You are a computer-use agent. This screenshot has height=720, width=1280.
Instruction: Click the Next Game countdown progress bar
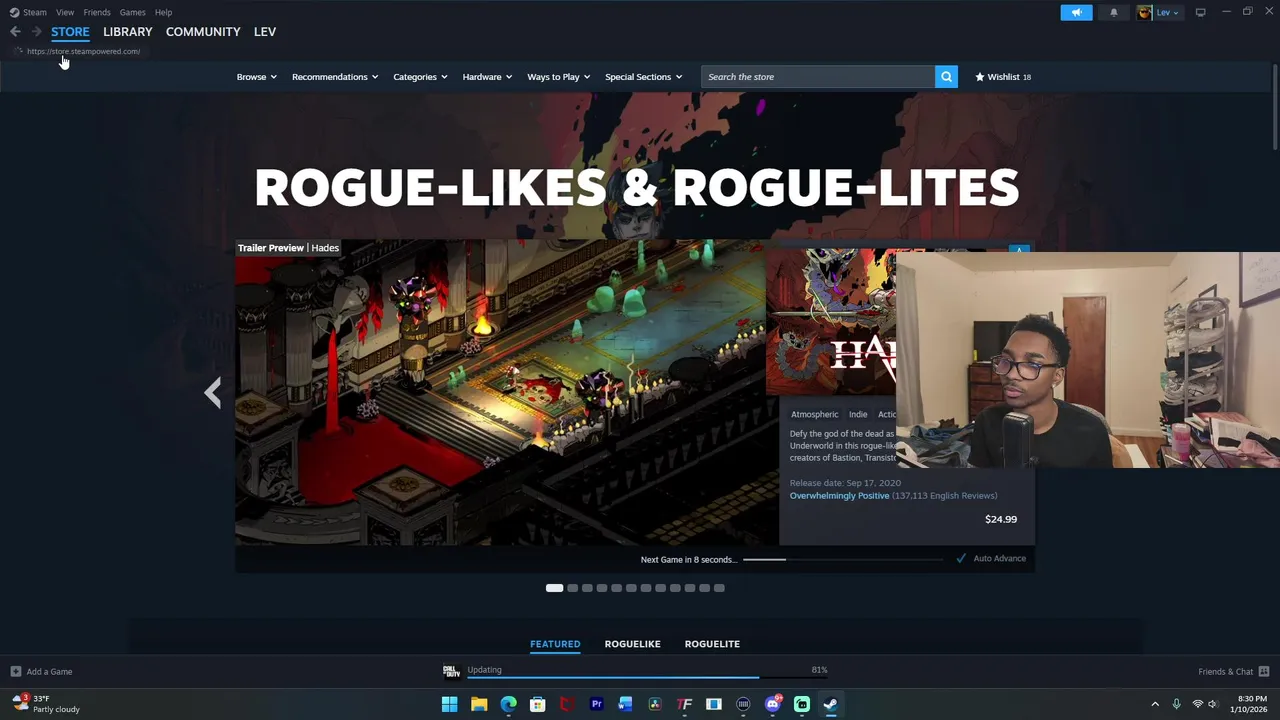(x=843, y=560)
